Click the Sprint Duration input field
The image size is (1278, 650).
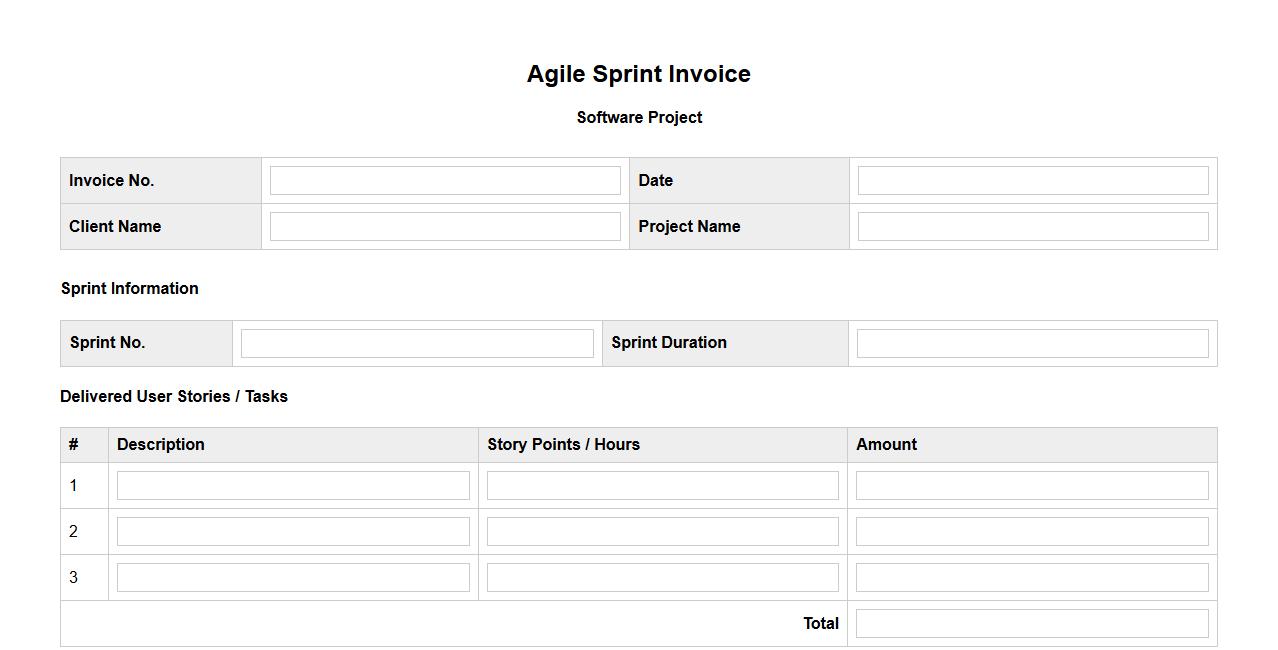pos(1032,344)
